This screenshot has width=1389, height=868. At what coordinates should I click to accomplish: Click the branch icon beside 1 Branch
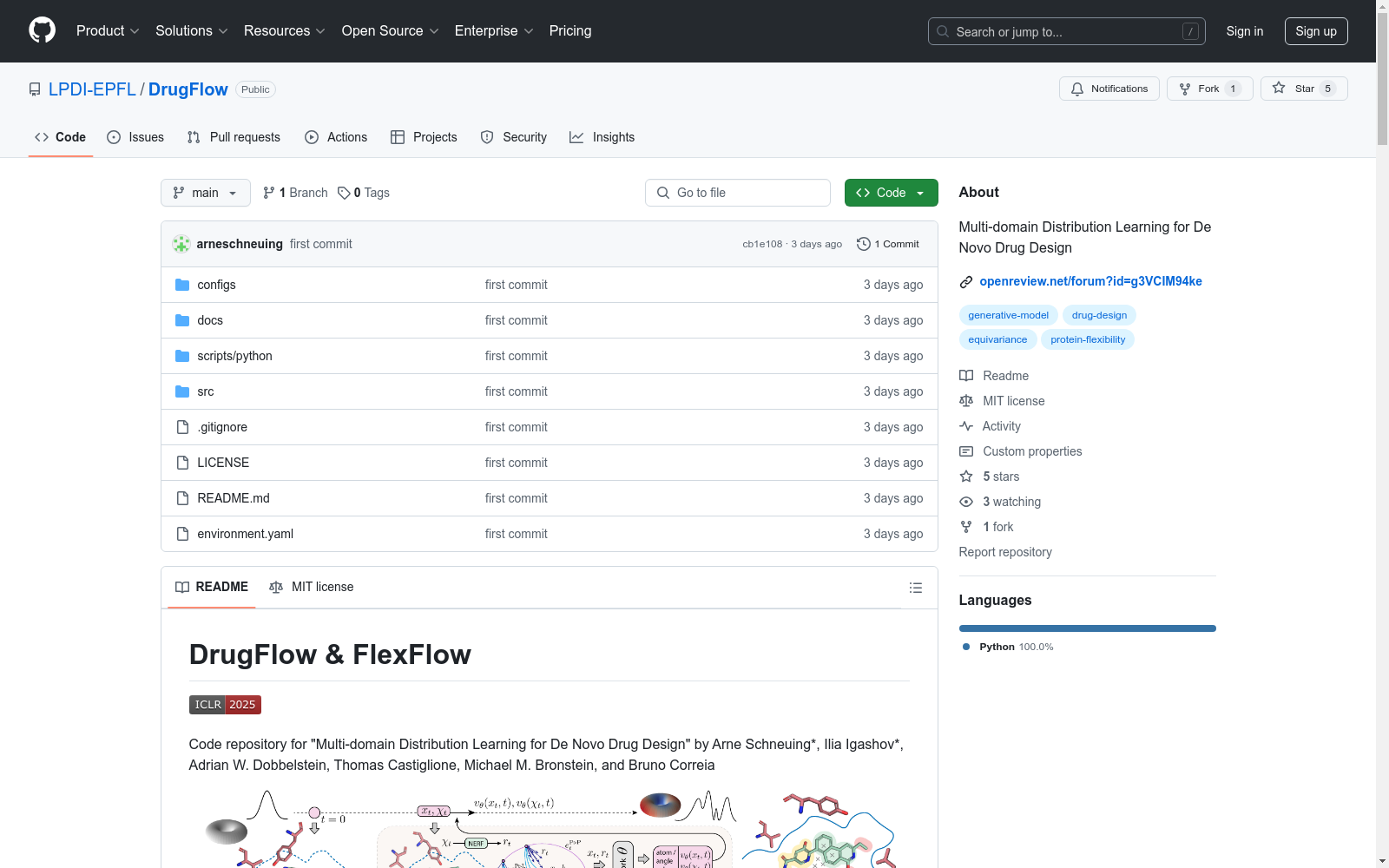269,193
